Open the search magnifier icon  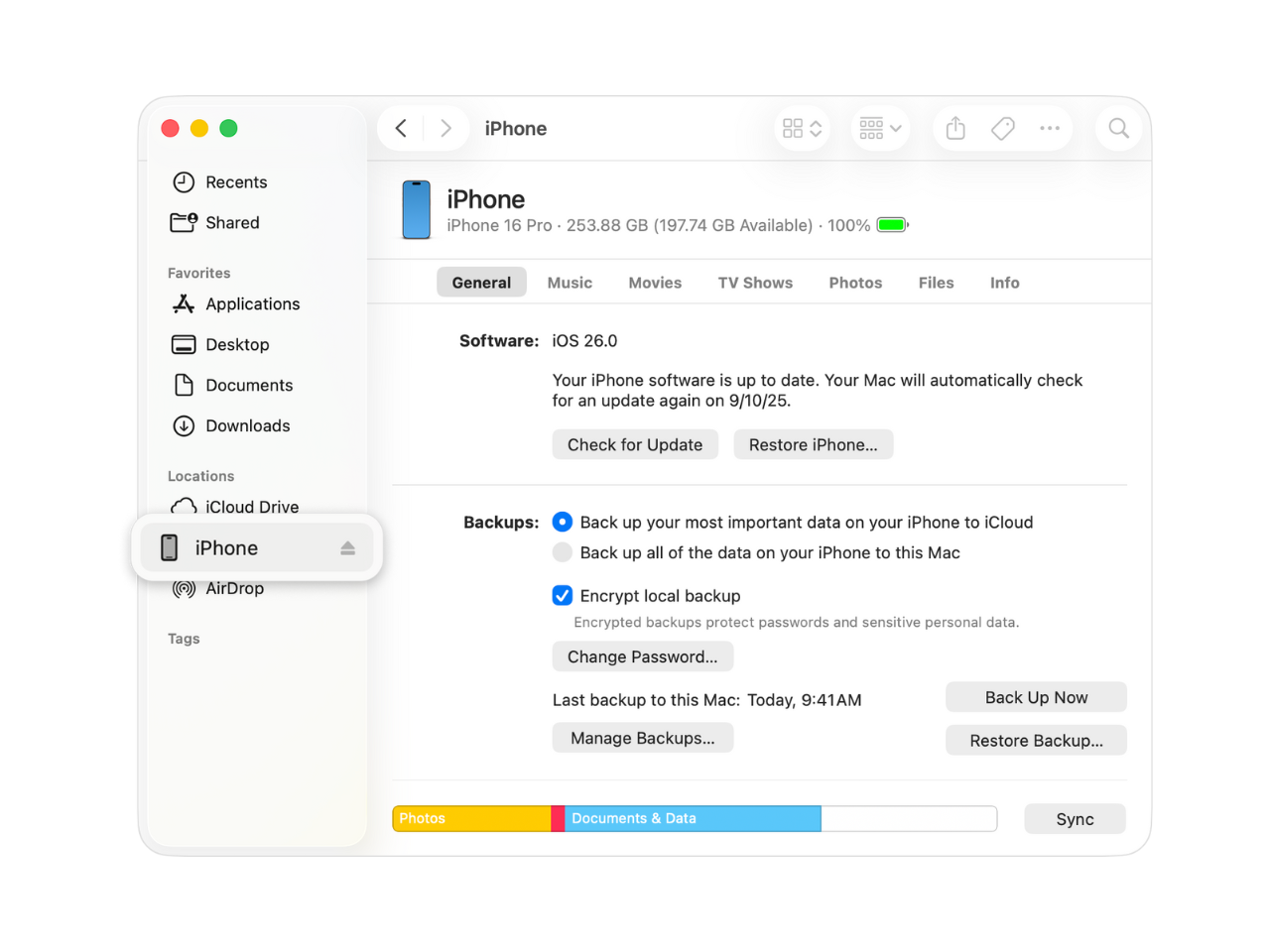coord(1118,129)
